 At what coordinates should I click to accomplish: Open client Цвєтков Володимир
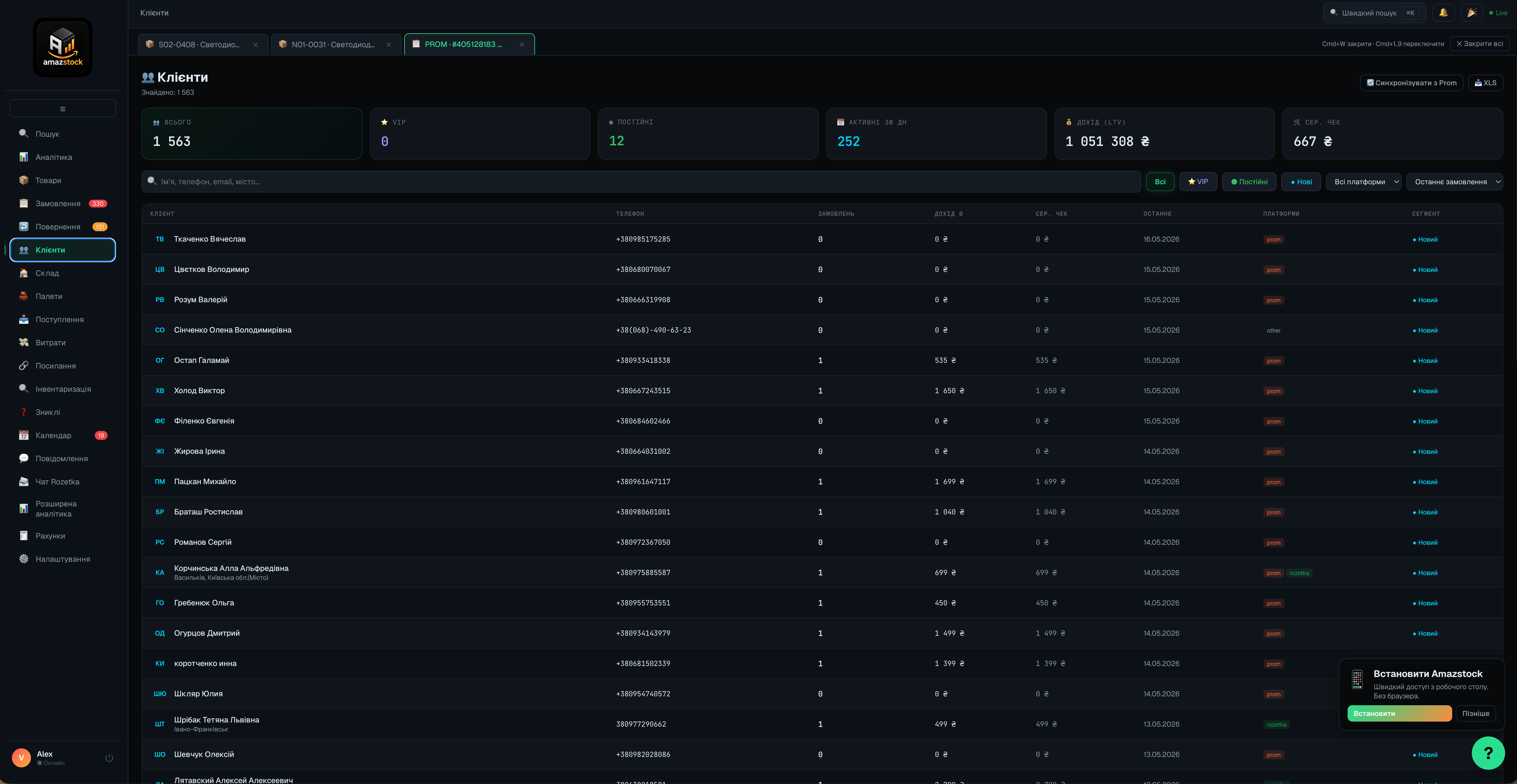point(211,269)
